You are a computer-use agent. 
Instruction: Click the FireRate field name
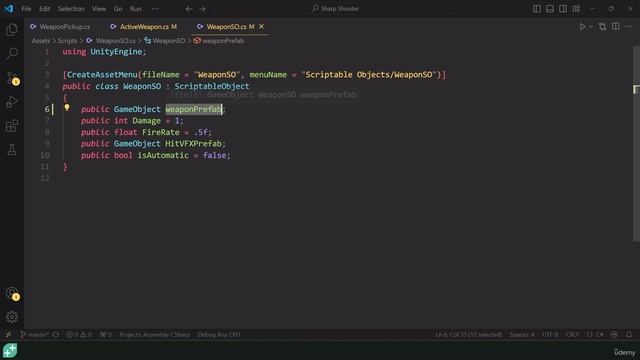point(161,132)
